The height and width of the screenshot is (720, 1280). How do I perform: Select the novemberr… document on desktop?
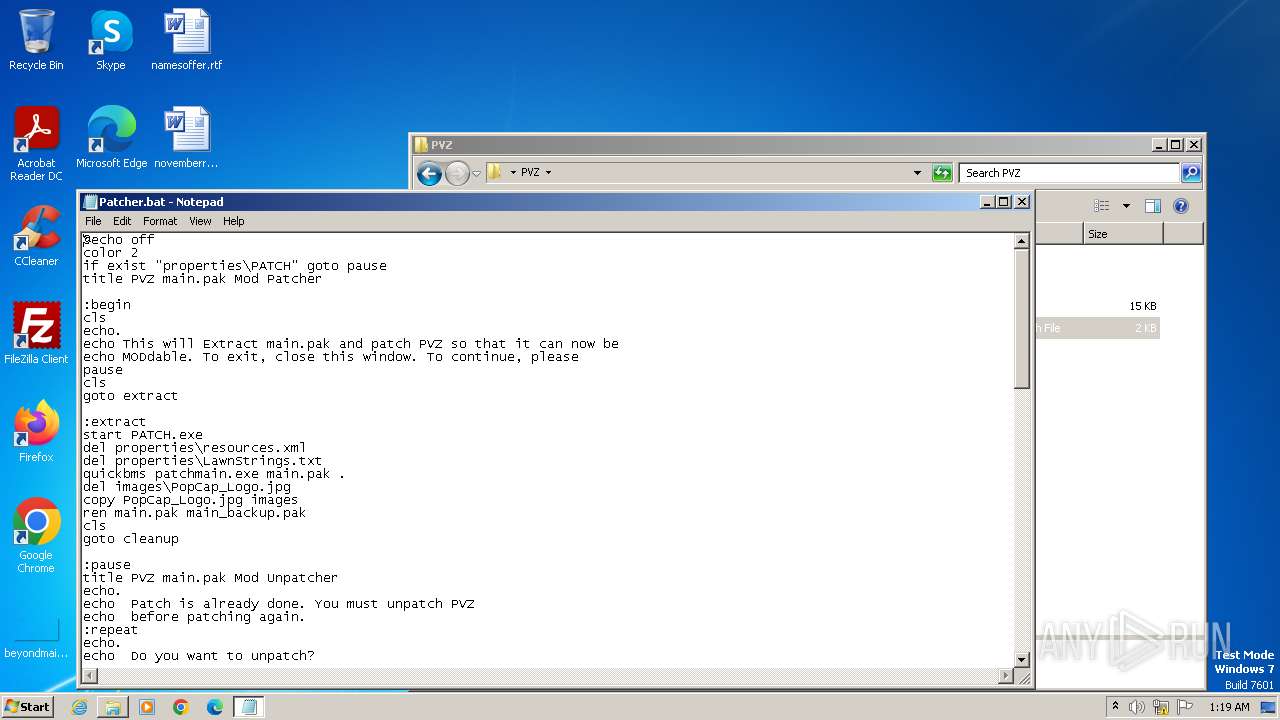point(187,138)
